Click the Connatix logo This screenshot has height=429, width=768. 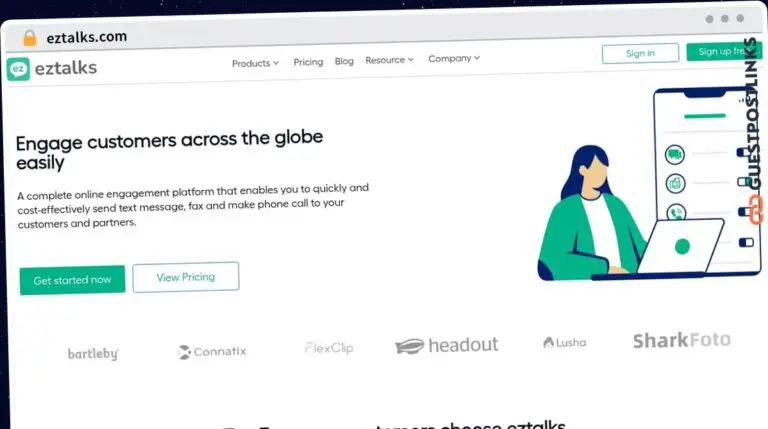point(212,352)
